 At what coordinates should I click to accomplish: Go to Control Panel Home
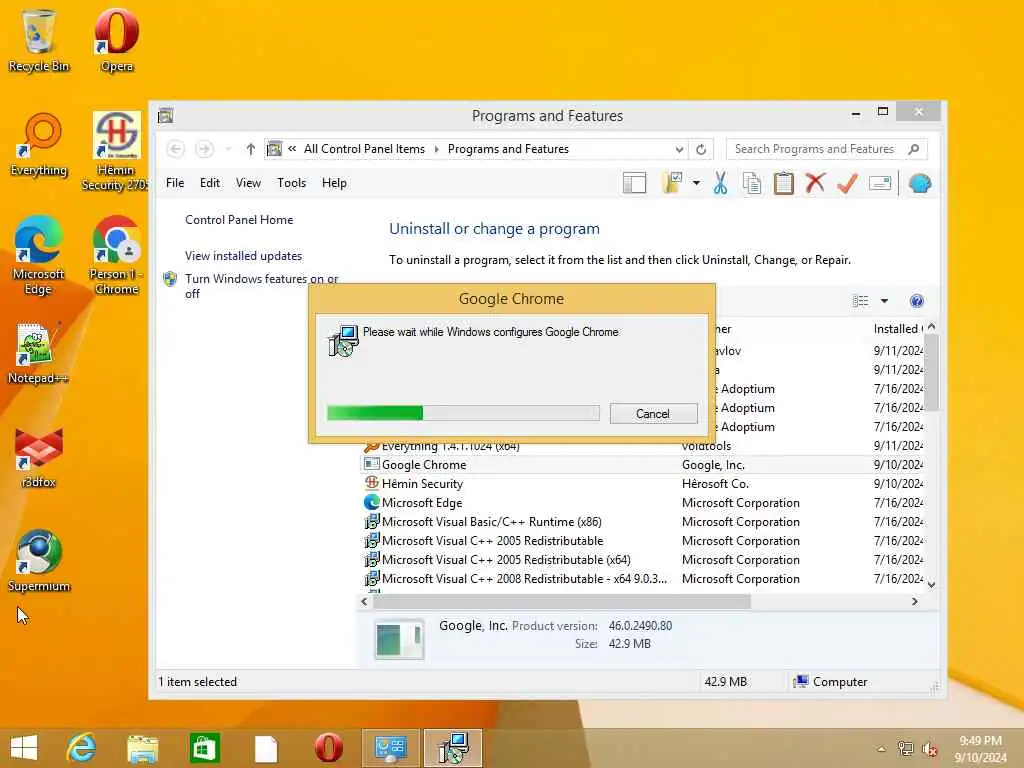click(x=239, y=220)
